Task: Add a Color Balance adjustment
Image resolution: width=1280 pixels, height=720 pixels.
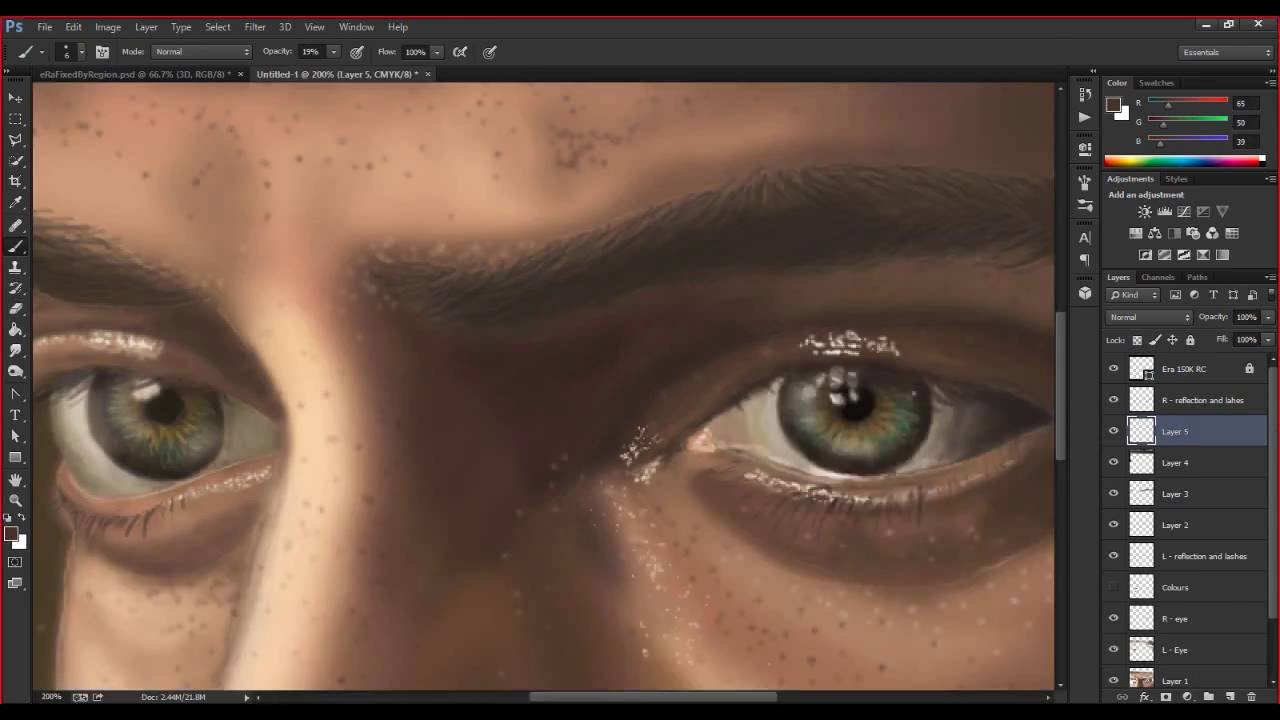Action: (x=1155, y=233)
